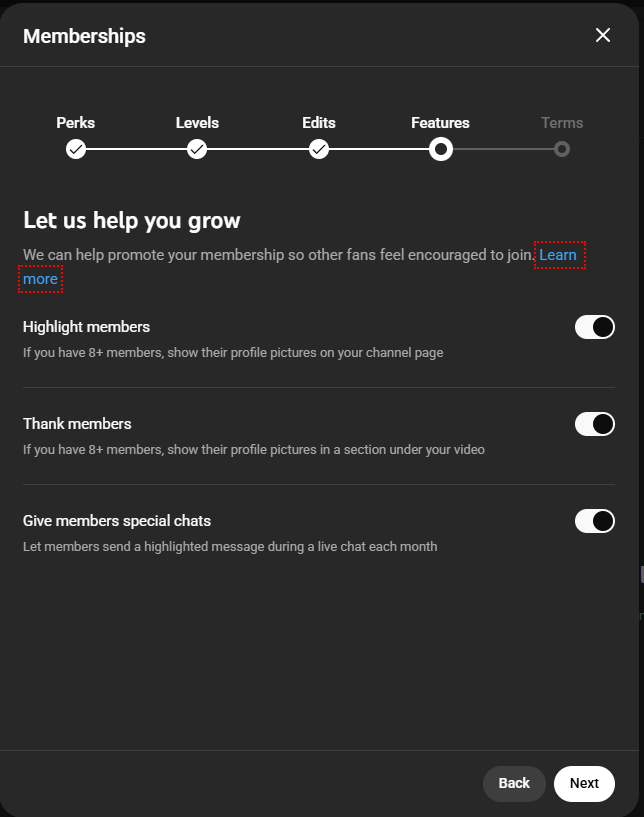
Task: Select the Perks step label text
Action: (x=76, y=122)
